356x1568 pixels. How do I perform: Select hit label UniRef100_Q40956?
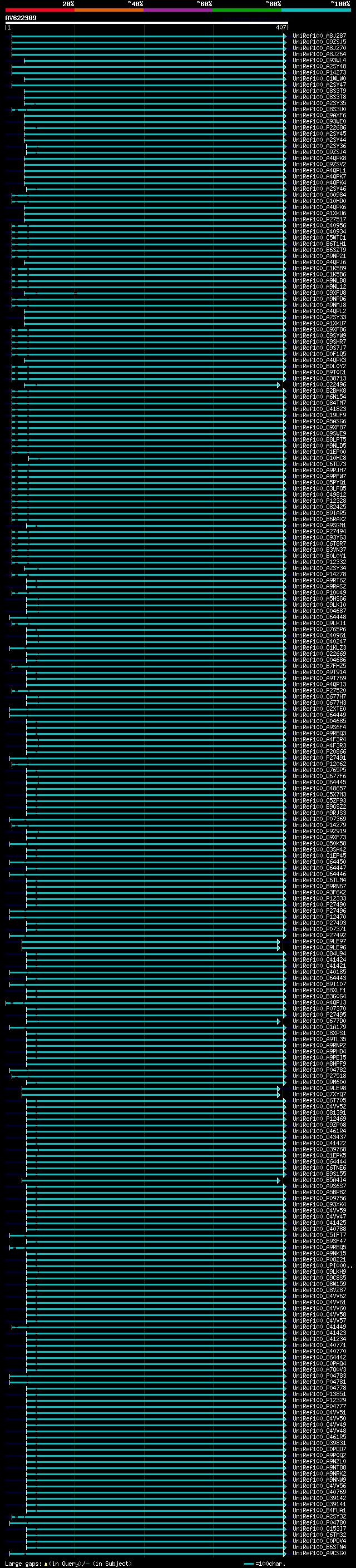319,225
